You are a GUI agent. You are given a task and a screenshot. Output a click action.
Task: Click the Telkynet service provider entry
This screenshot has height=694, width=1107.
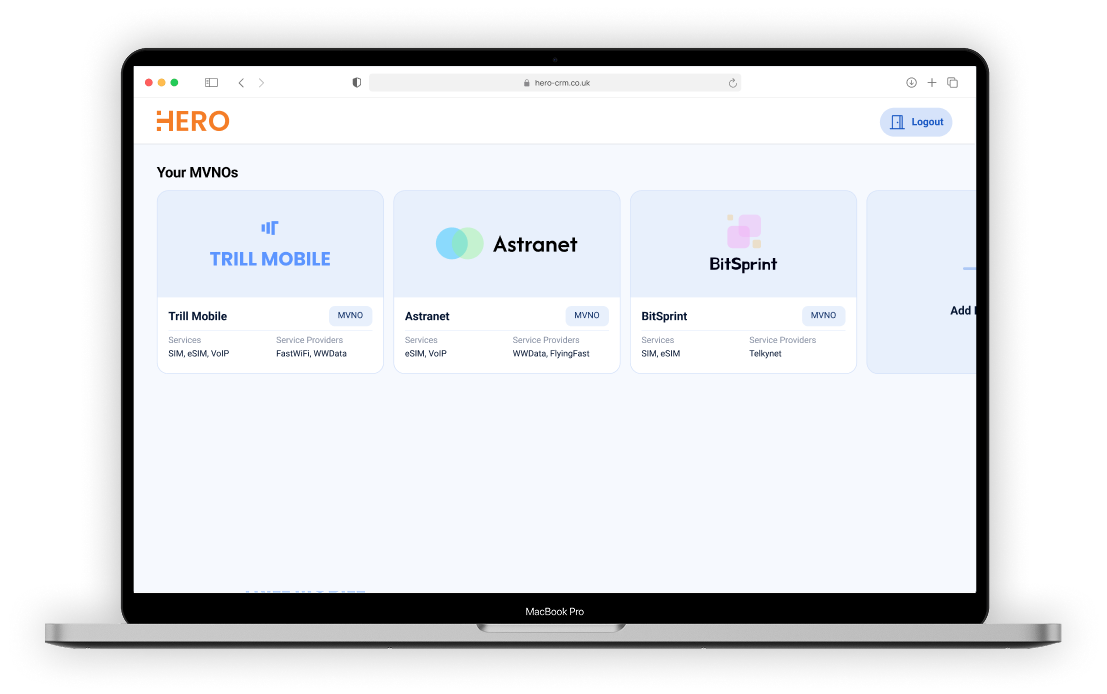point(765,353)
